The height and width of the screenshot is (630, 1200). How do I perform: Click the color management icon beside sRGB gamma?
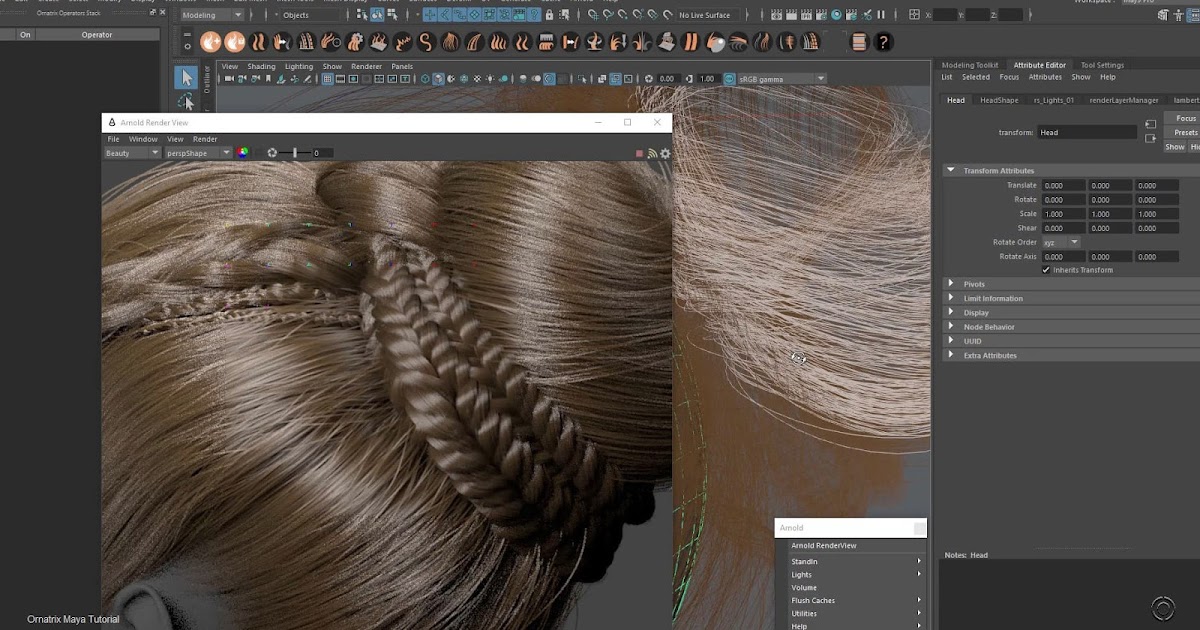coord(729,79)
